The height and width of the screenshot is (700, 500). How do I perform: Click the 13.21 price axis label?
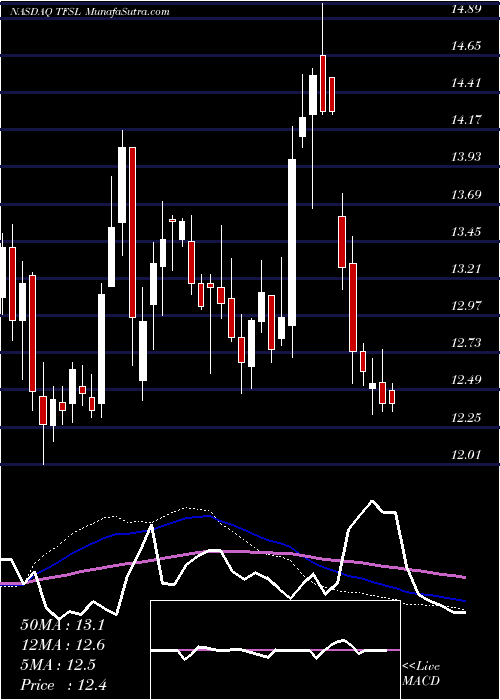pyautogui.click(x=465, y=268)
